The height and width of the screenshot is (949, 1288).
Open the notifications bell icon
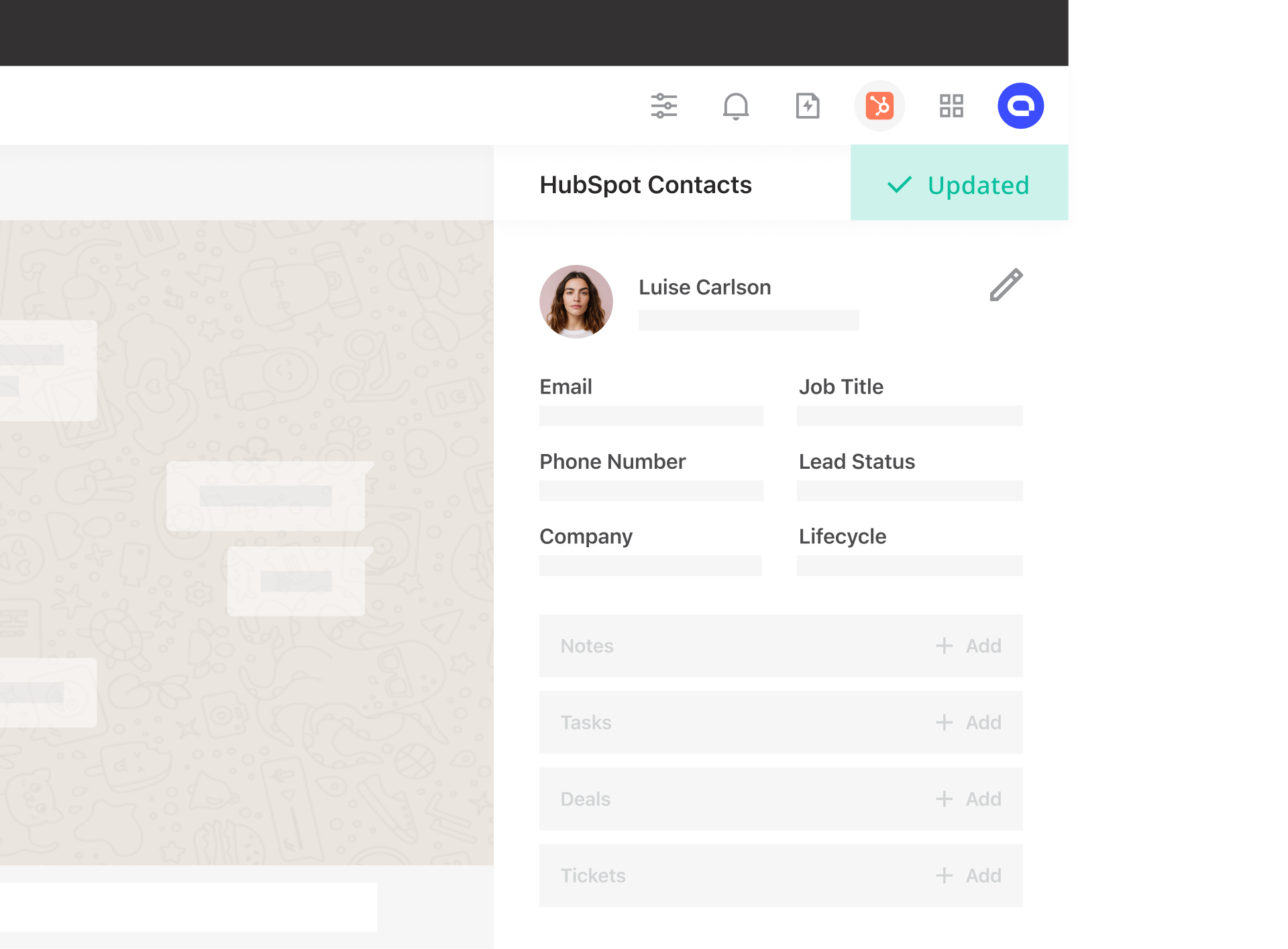tap(736, 105)
